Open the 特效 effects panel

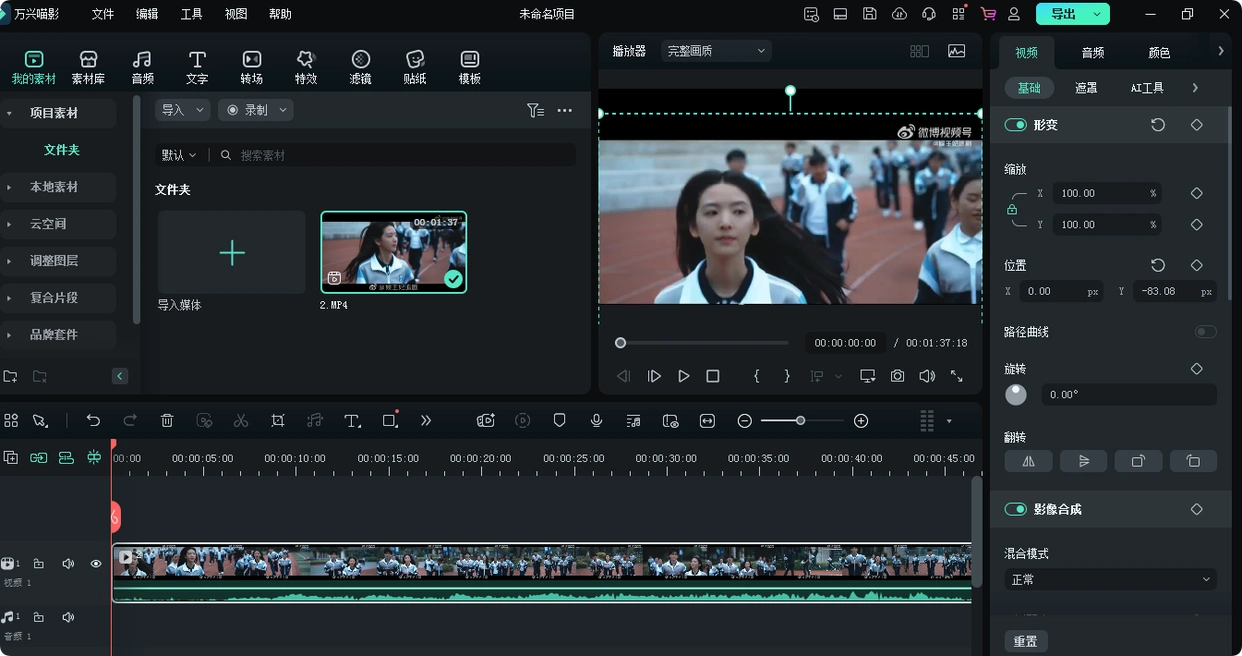point(306,67)
